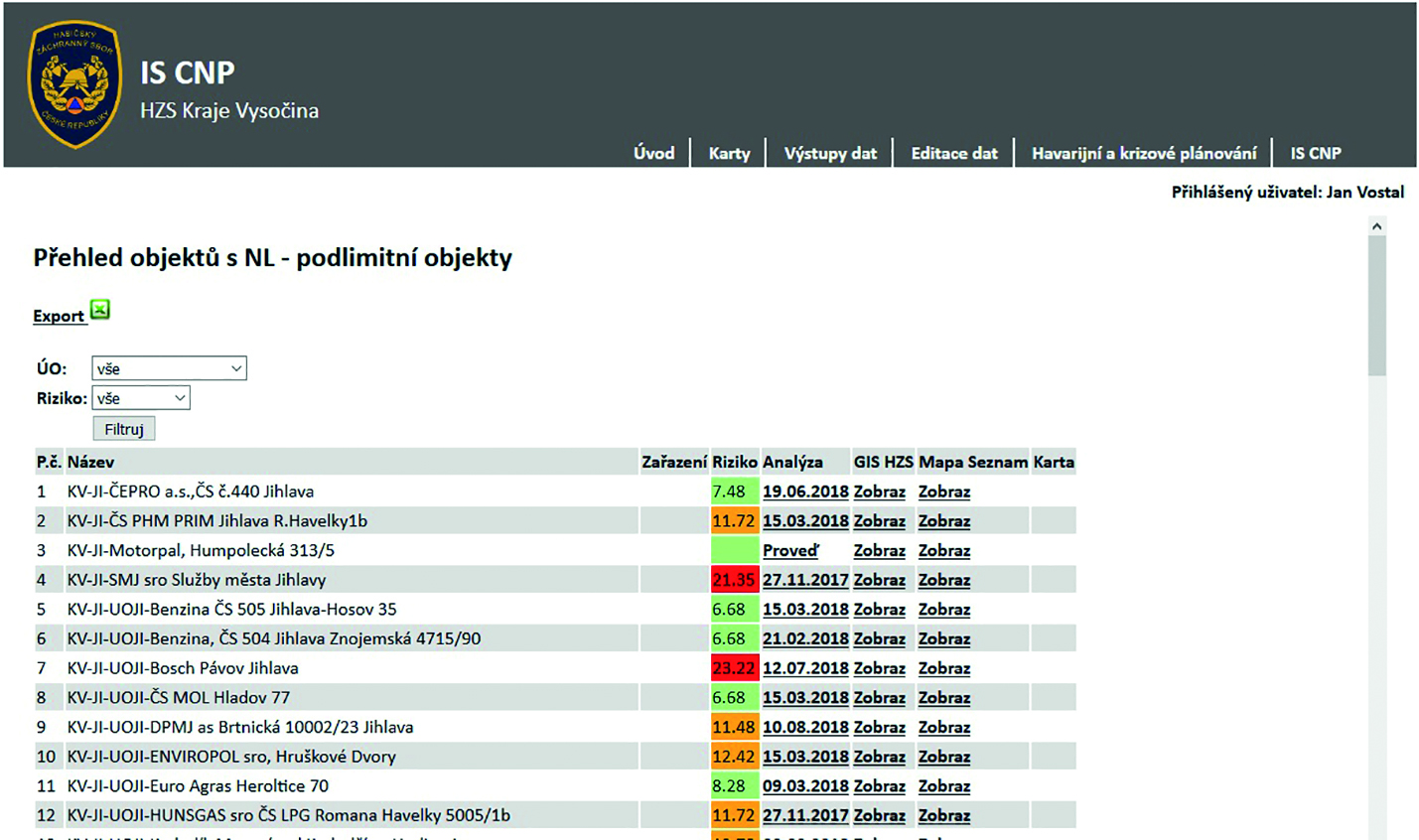
Task: Click GIS HZS Zobraz for ENVIROPOL row
Action: point(880,757)
